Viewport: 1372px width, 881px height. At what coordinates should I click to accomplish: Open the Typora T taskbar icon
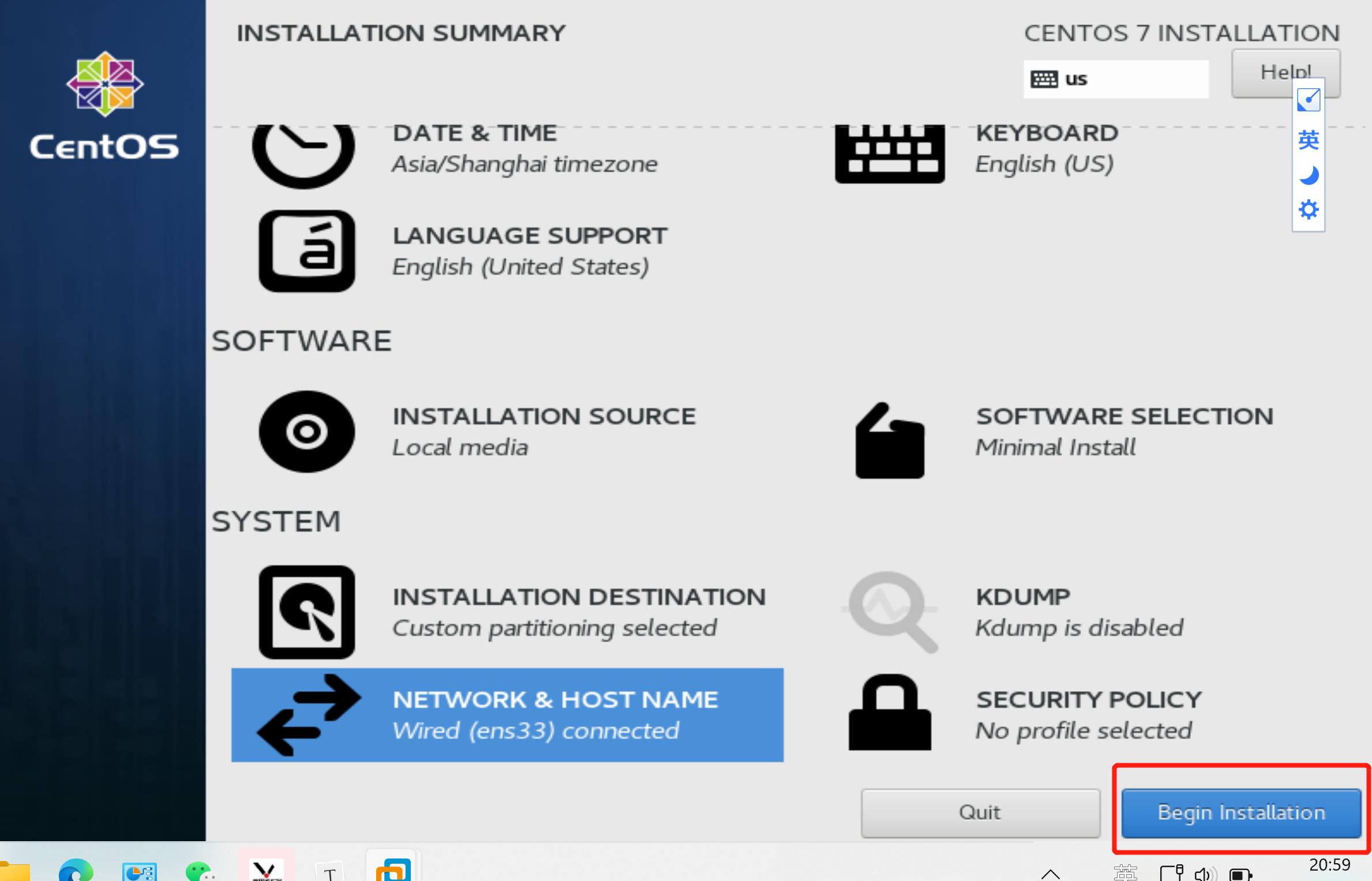pos(329,871)
